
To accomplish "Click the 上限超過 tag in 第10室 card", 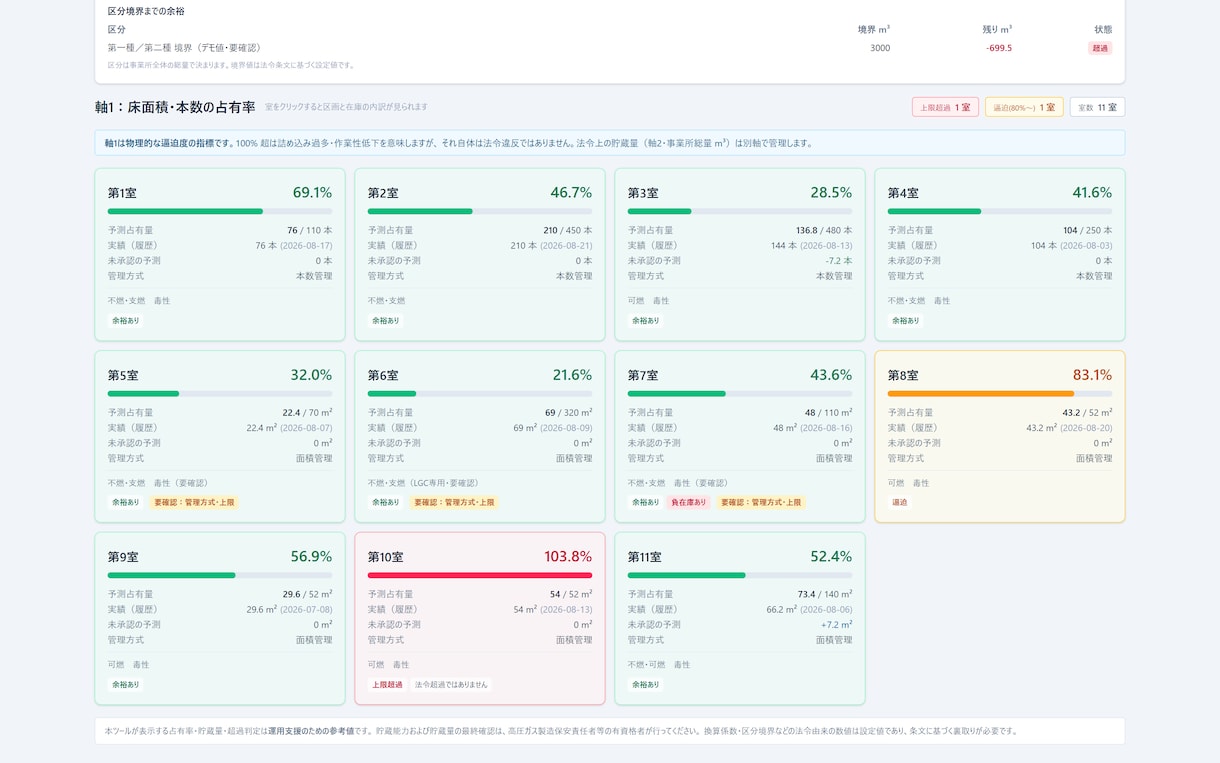I will (387, 684).
